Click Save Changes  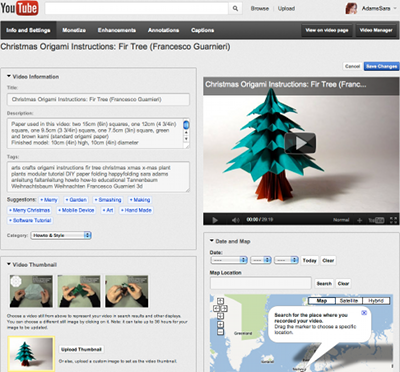click(381, 66)
